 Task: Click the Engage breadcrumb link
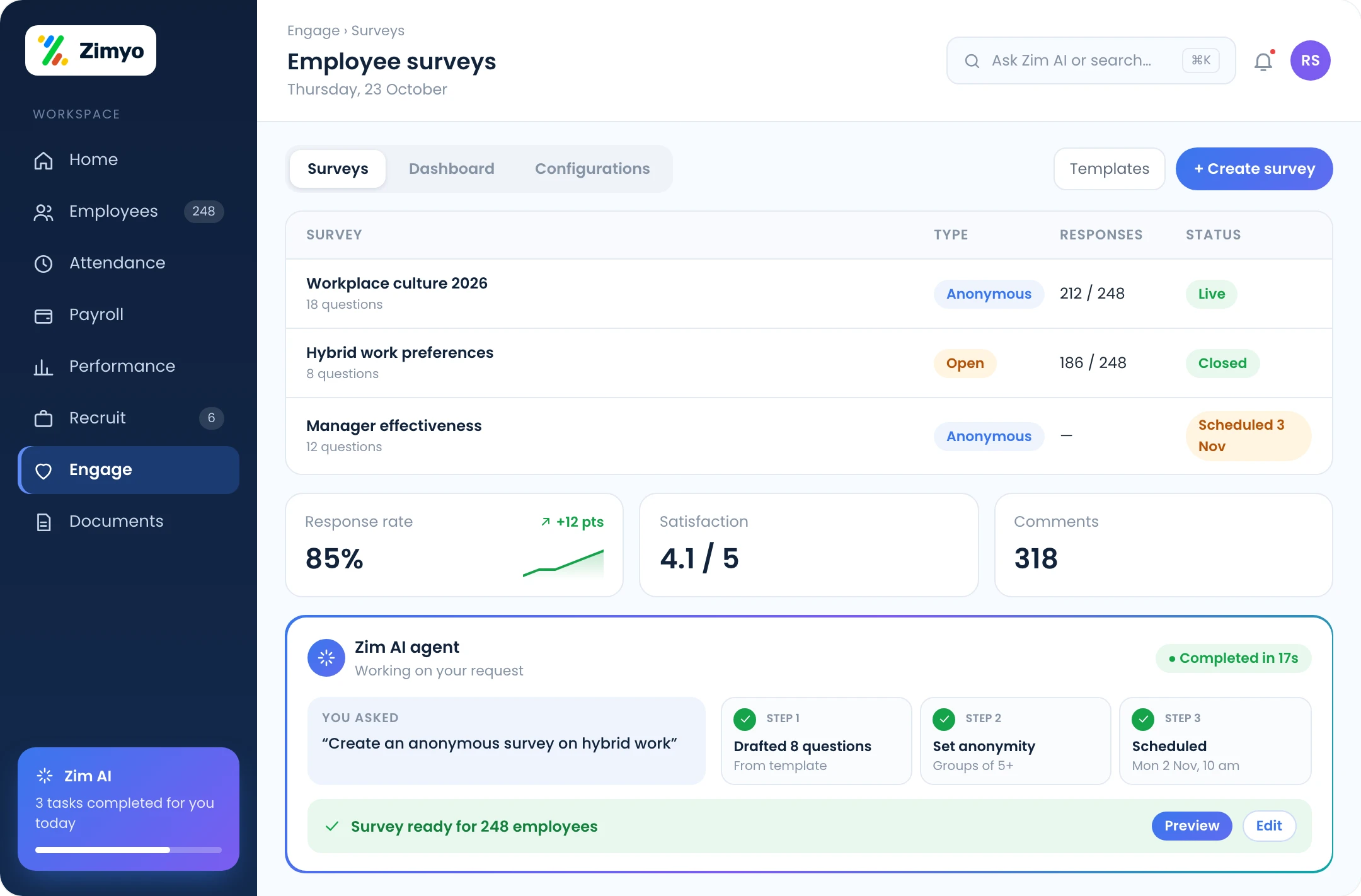(x=313, y=31)
